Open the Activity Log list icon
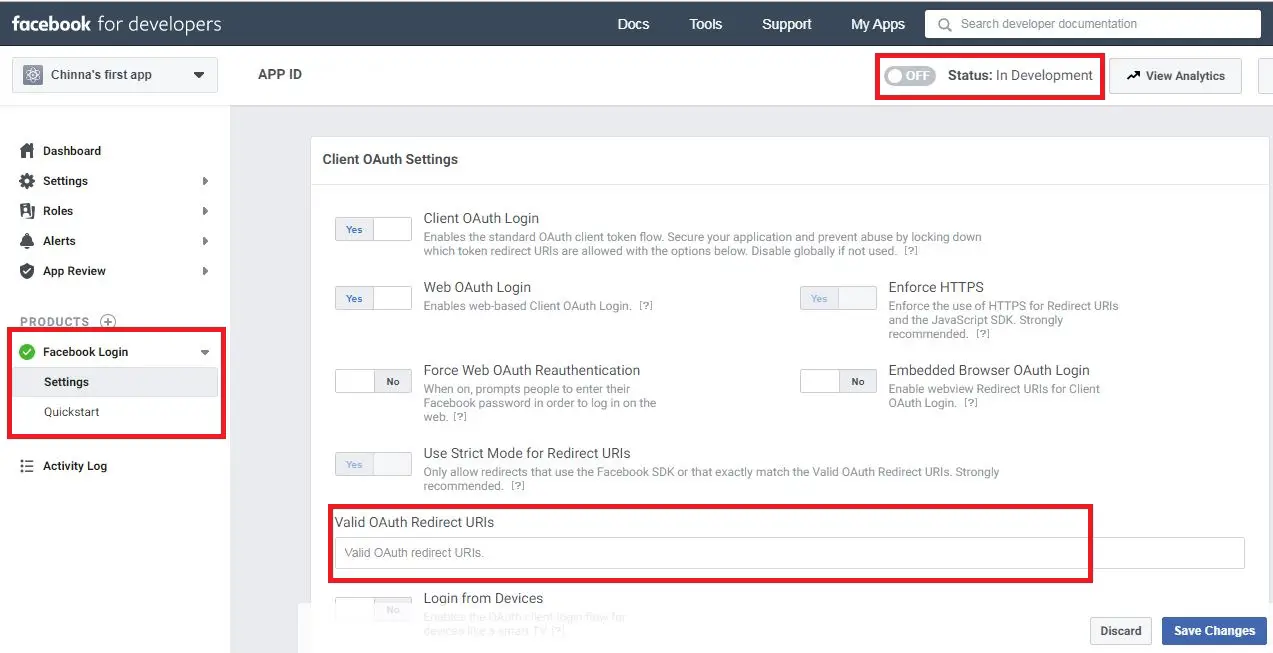This screenshot has width=1273, height=653. click(x=28, y=466)
